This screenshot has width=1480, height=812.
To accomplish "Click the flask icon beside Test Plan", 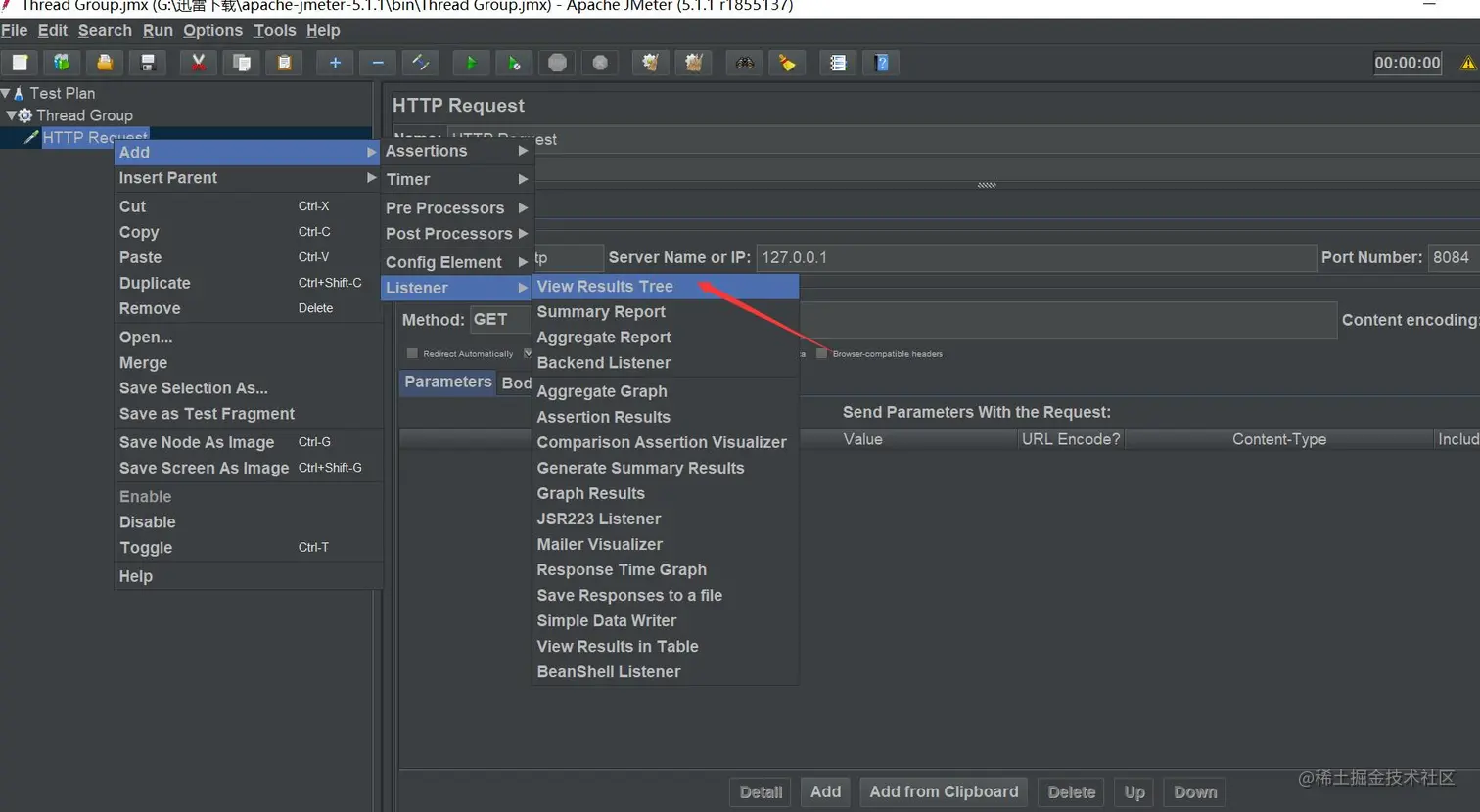I will (19, 93).
